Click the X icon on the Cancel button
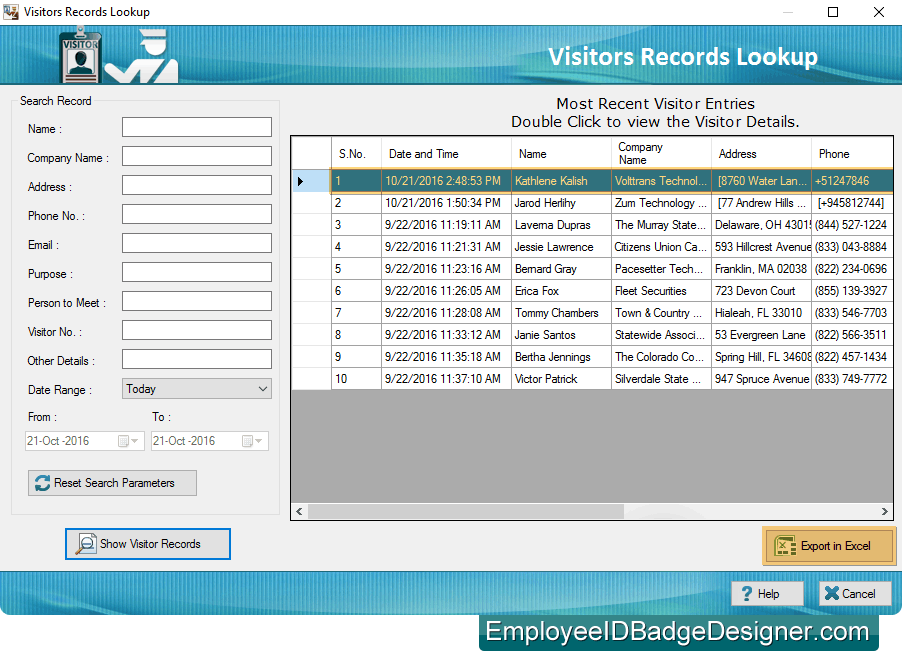 point(831,593)
